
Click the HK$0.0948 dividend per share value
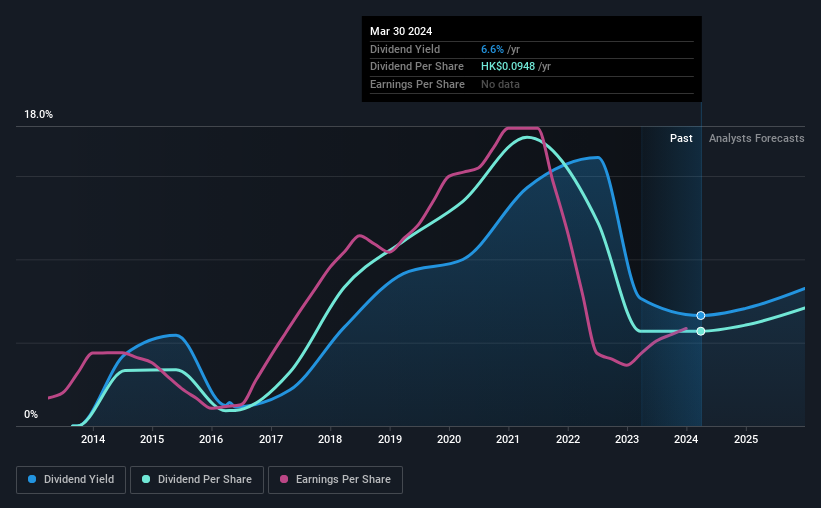pos(508,67)
